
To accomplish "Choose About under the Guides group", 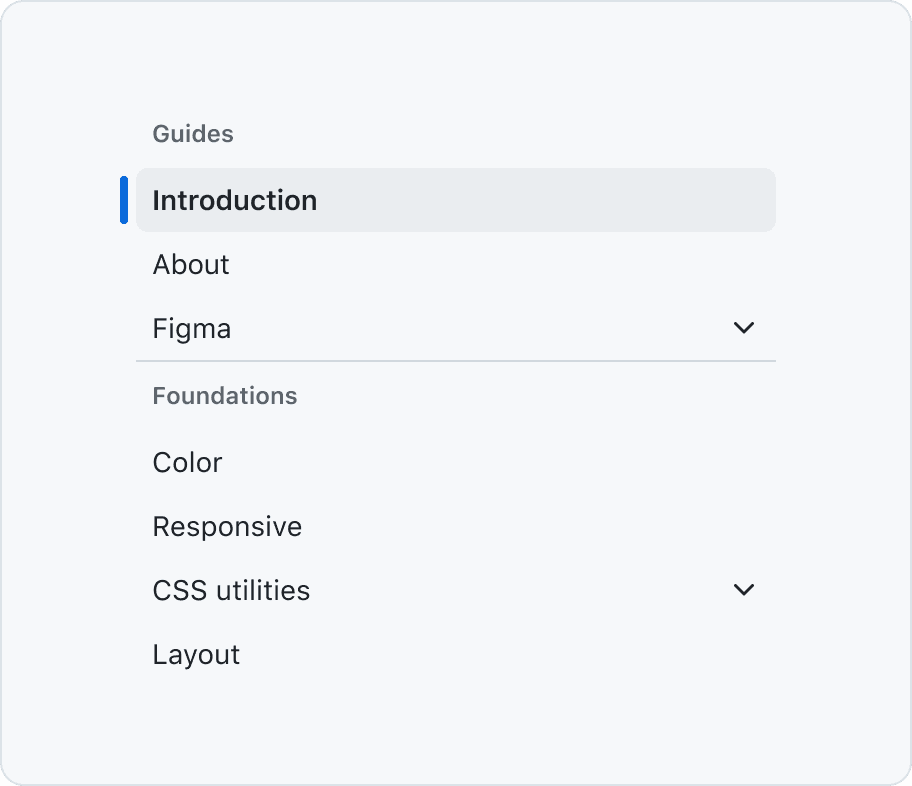I will (x=191, y=264).
